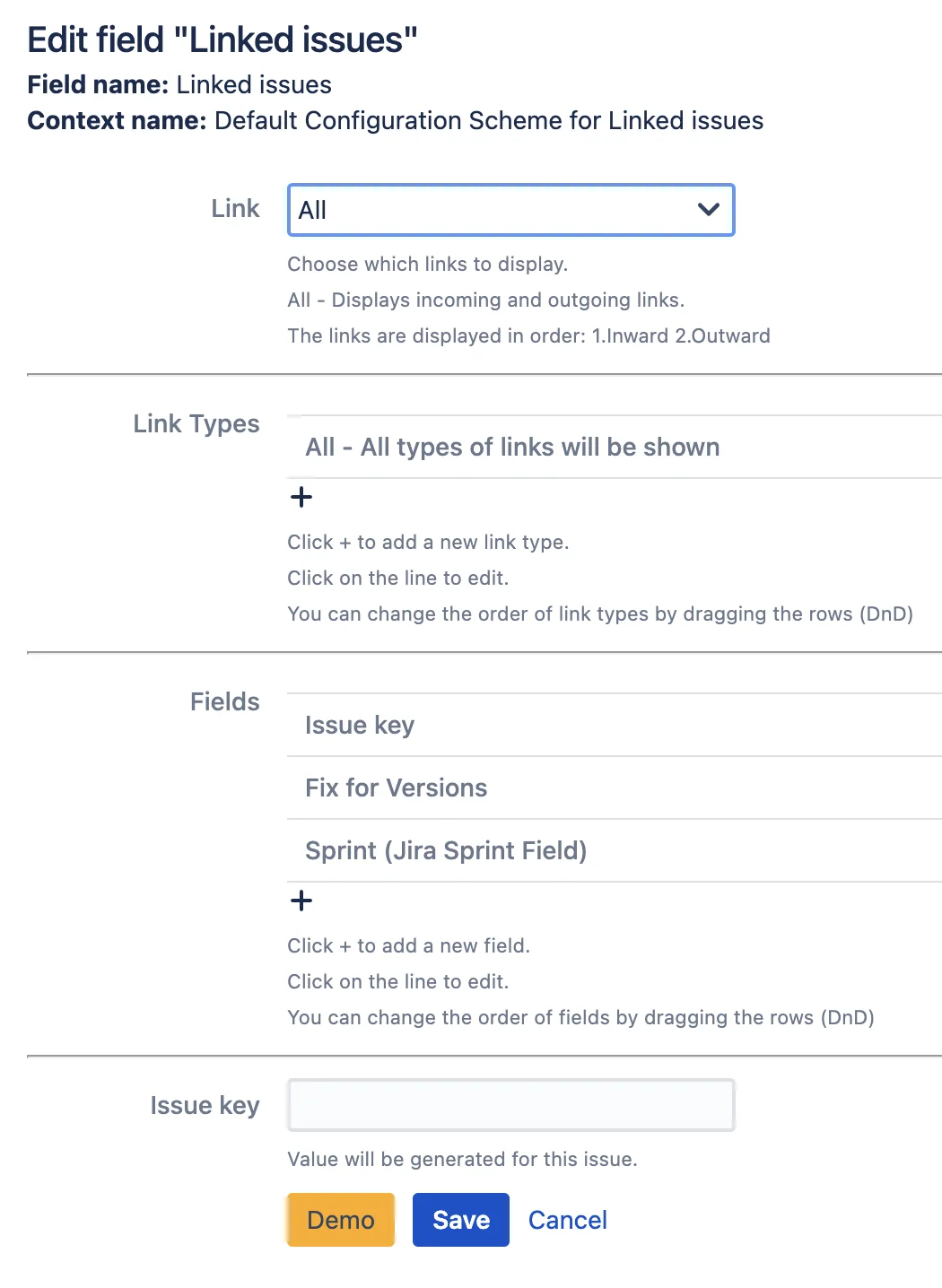
Task: Cancel editing via the Cancel link
Action: 568,1220
